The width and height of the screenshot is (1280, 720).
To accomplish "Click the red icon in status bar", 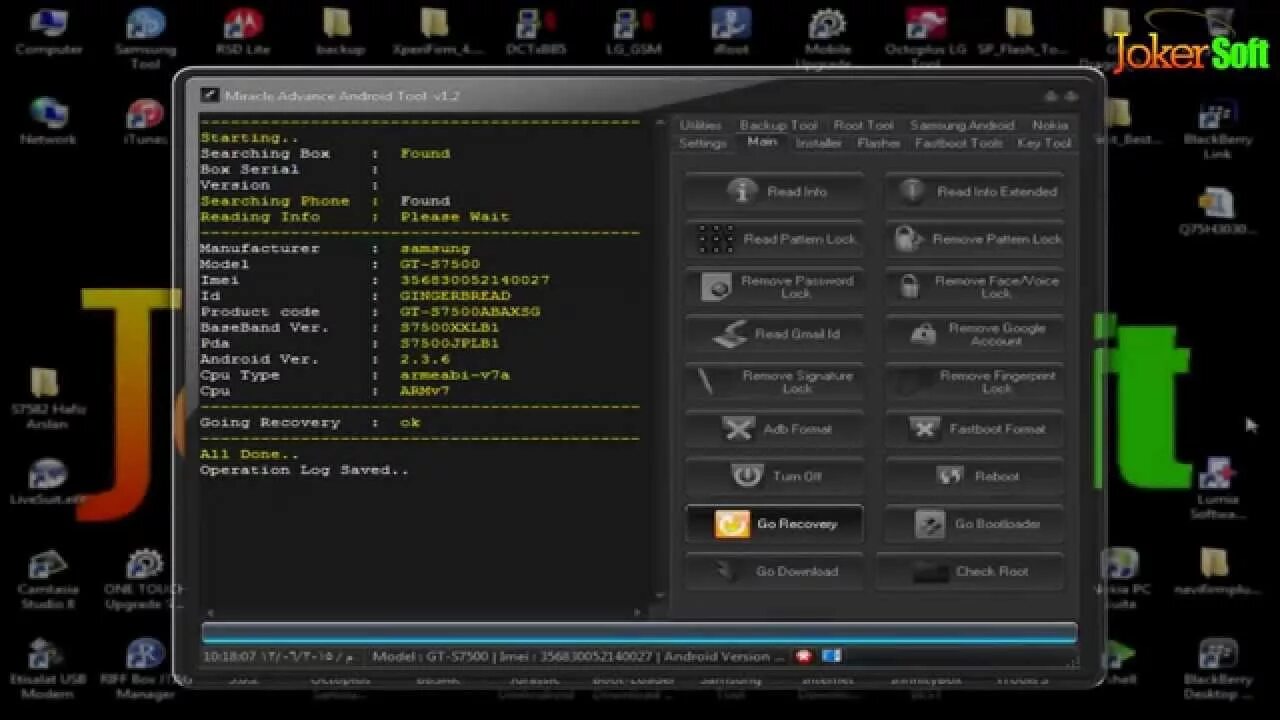I will [803, 656].
